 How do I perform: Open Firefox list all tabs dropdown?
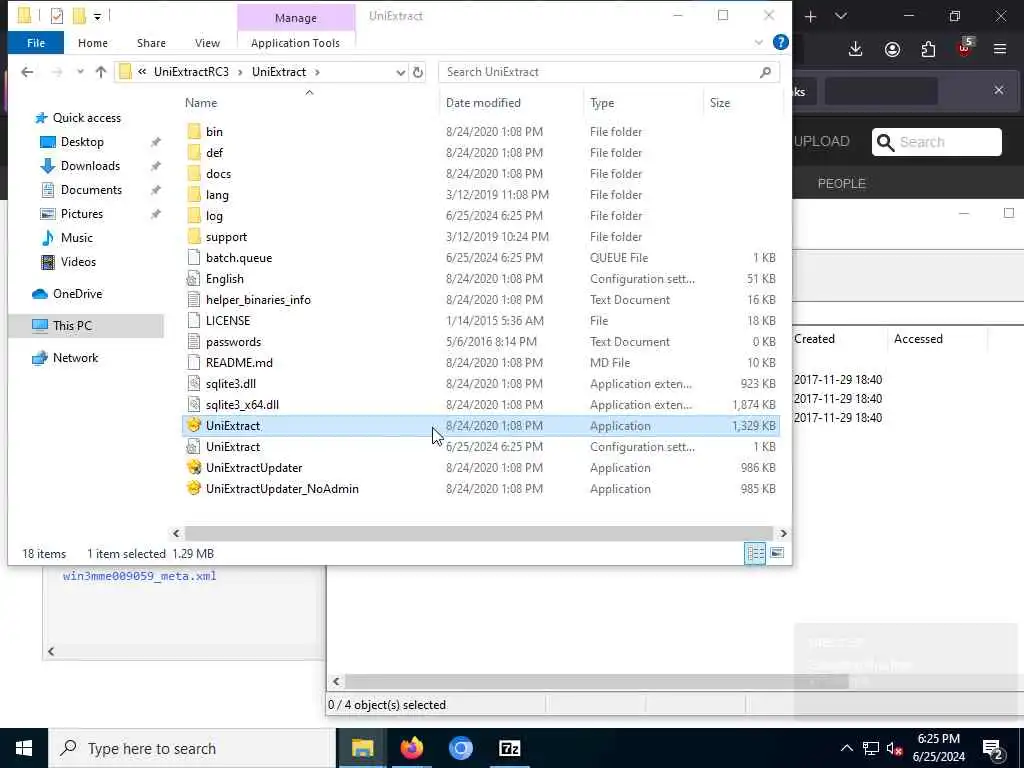click(x=840, y=16)
